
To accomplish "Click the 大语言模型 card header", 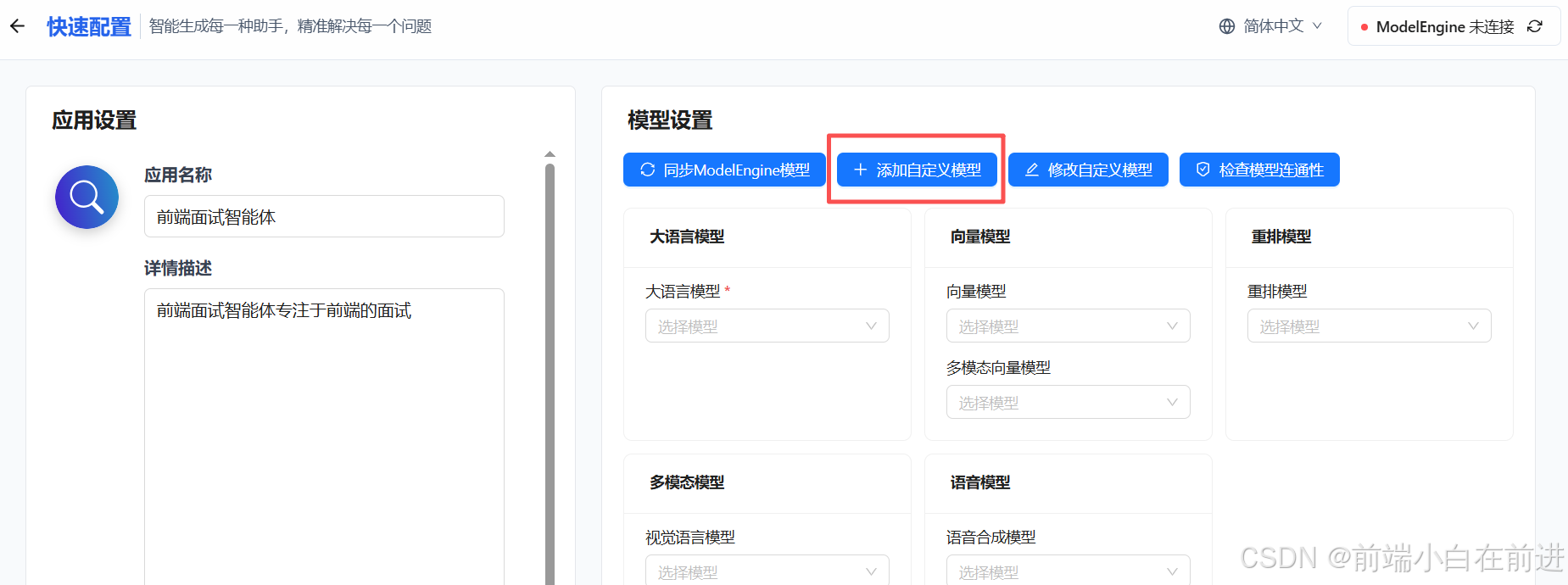I will (767, 237).
